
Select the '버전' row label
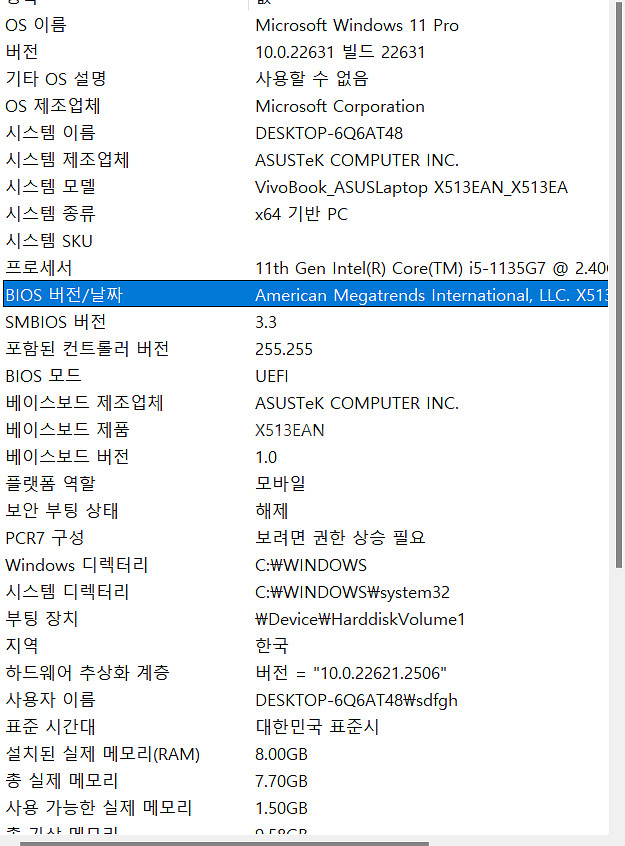click(x=22, y=52)
